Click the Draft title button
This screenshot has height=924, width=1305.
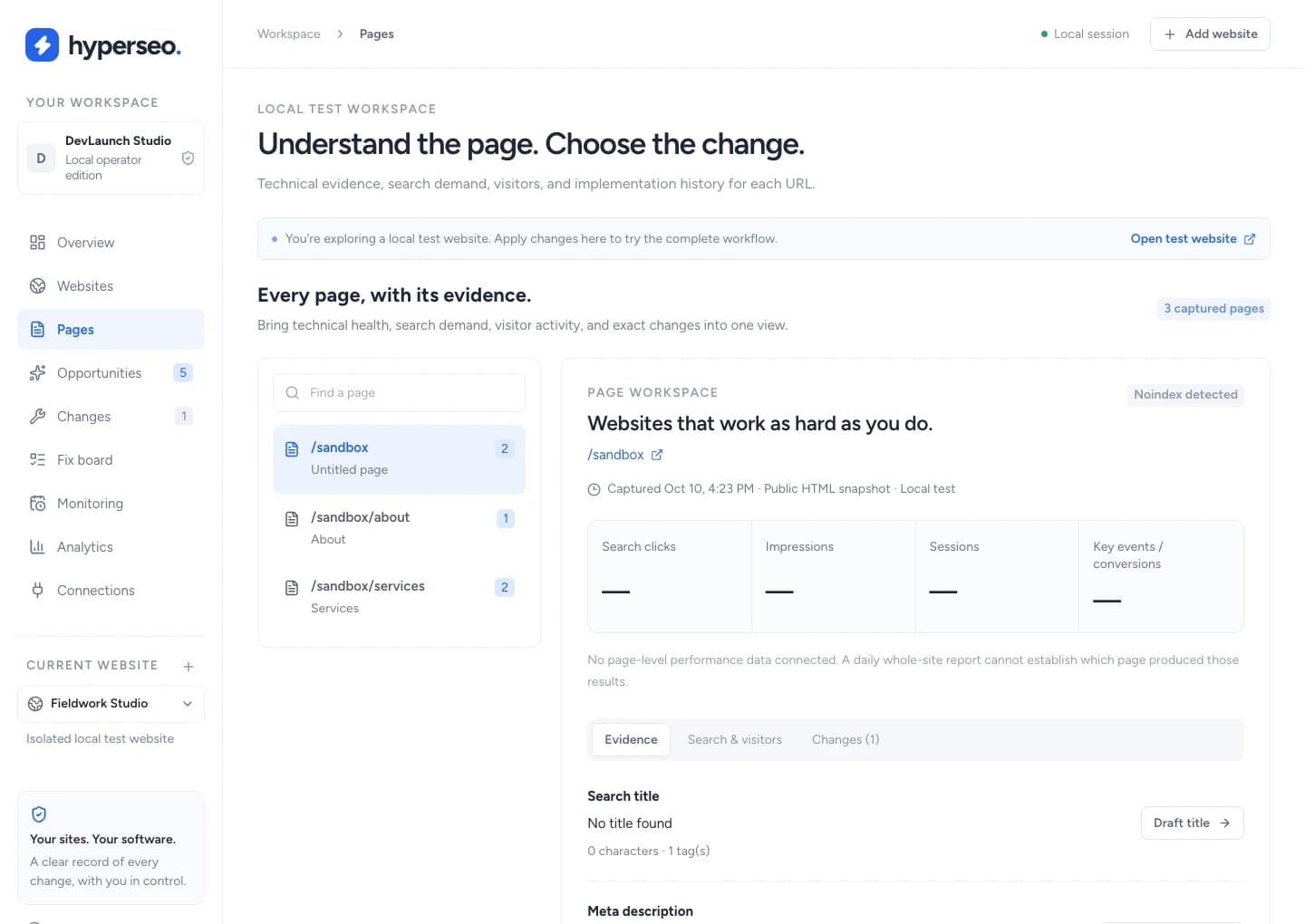tap(1192, 823)
